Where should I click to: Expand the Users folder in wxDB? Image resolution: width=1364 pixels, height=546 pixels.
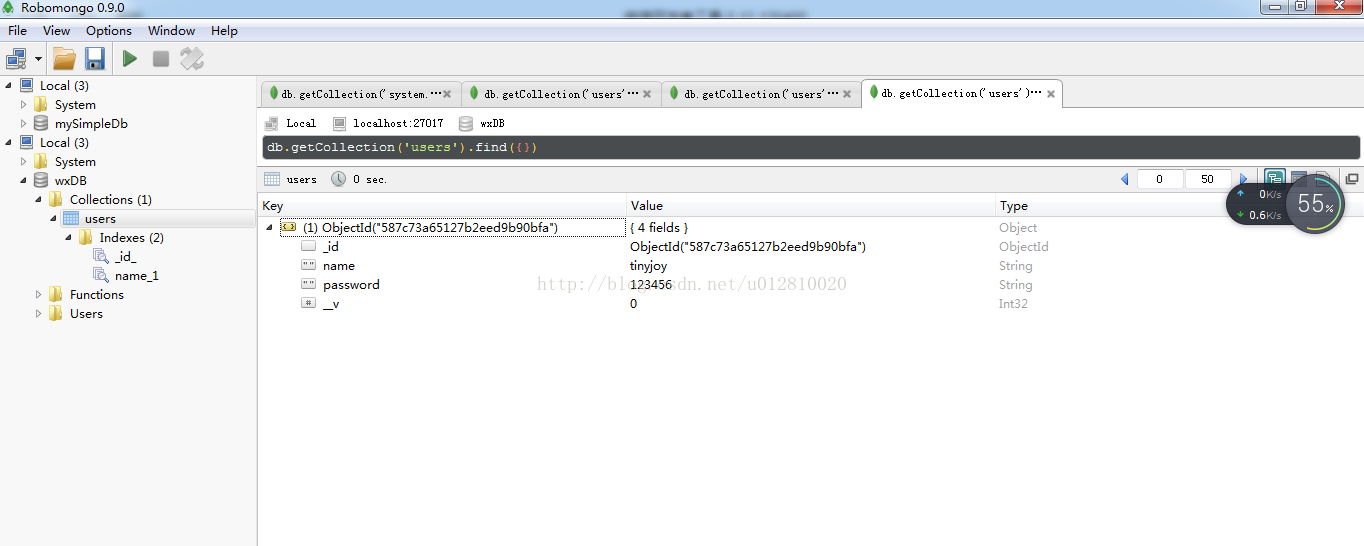coord(39,313)
